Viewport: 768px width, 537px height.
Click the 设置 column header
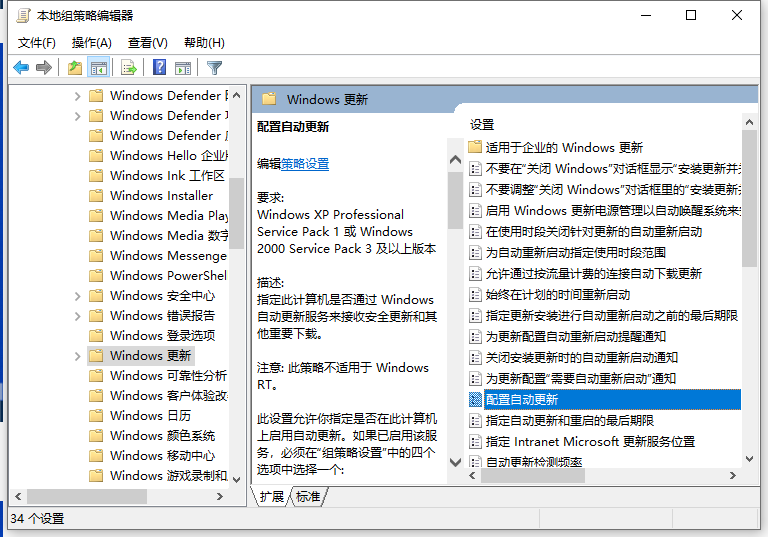click(482, 125)
